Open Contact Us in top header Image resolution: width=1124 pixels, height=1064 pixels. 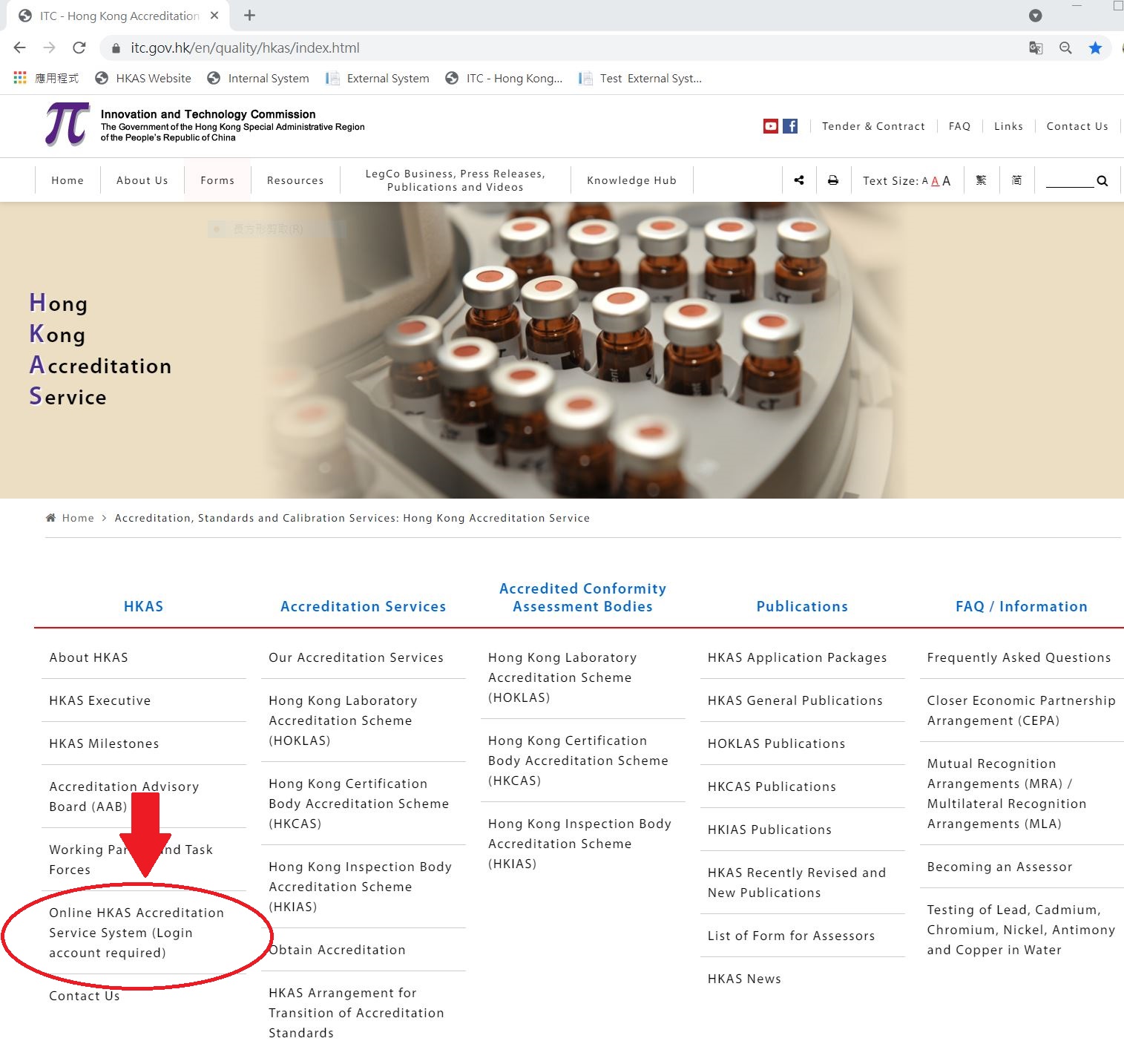click(x=1077, y=126)
